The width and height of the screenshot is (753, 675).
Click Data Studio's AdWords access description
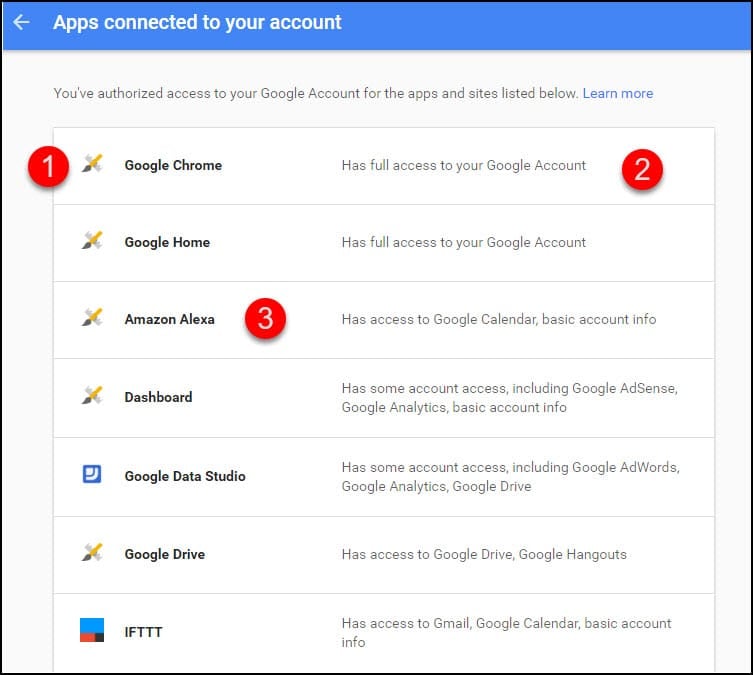pyautogui.click(x=510, y=477)
